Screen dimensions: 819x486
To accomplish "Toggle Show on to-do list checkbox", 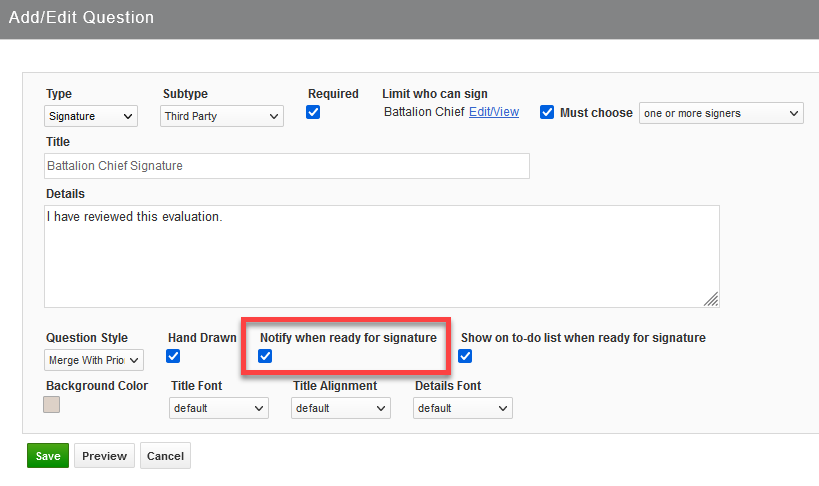I will (465, 356).
